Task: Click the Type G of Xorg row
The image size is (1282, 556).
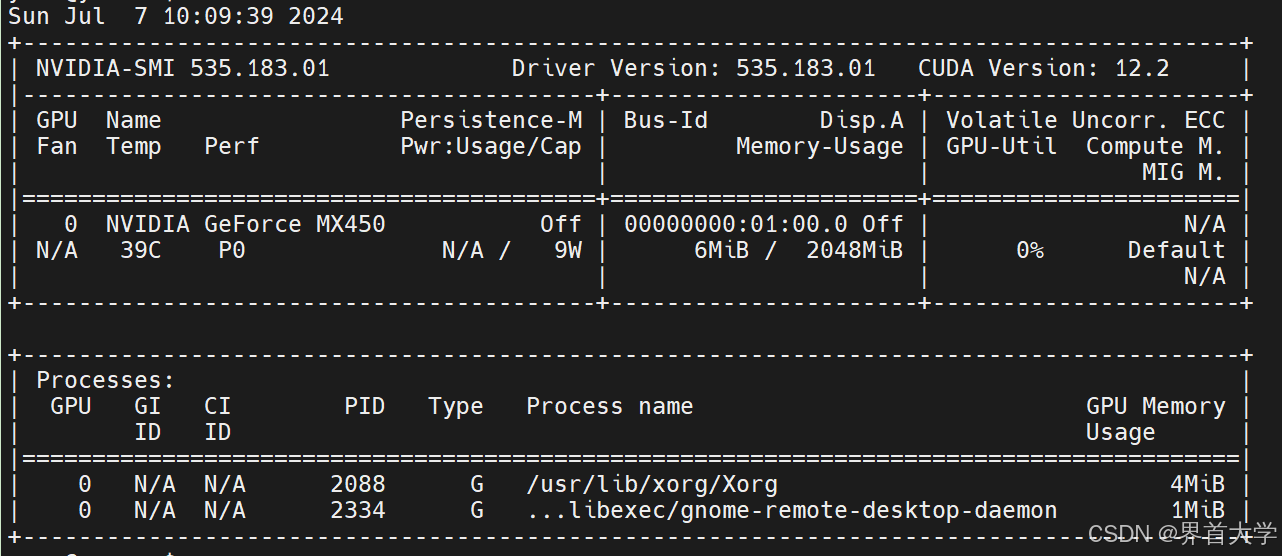Action: pyautogui.click(x=477, y=485)
